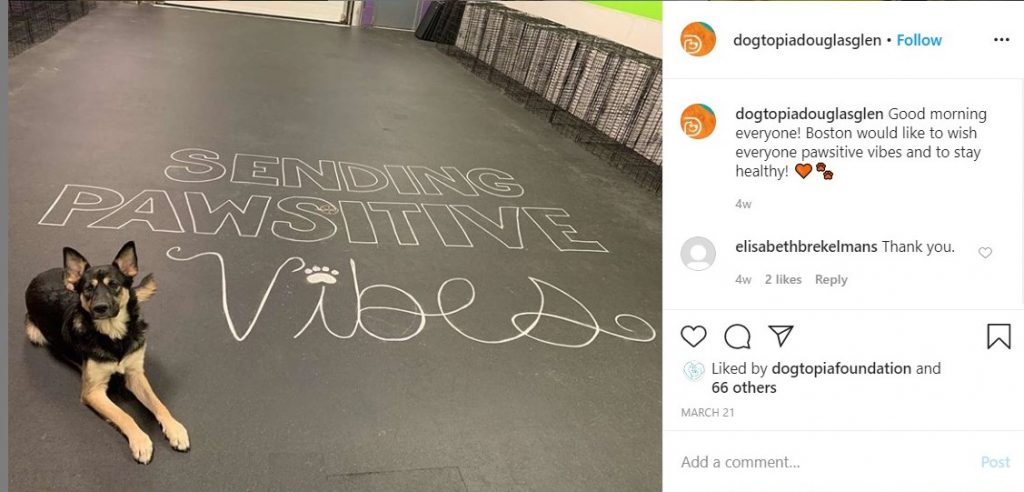Open three-dot more options menu
This screenshot has height=492, width=1024.
tap(1001, 40)
